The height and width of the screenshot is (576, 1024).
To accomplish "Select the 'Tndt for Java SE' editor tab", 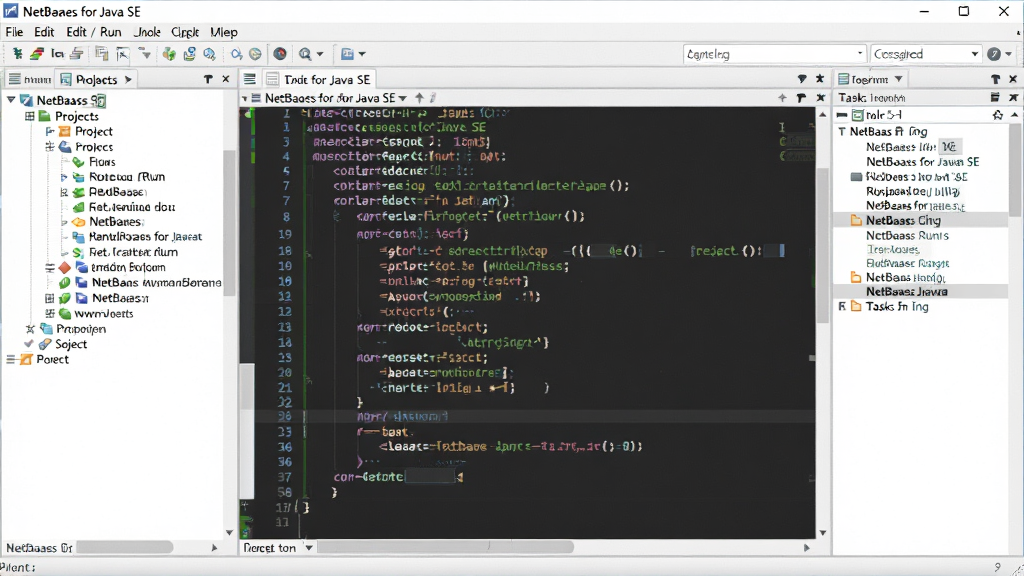I will (x=319, y=79).
